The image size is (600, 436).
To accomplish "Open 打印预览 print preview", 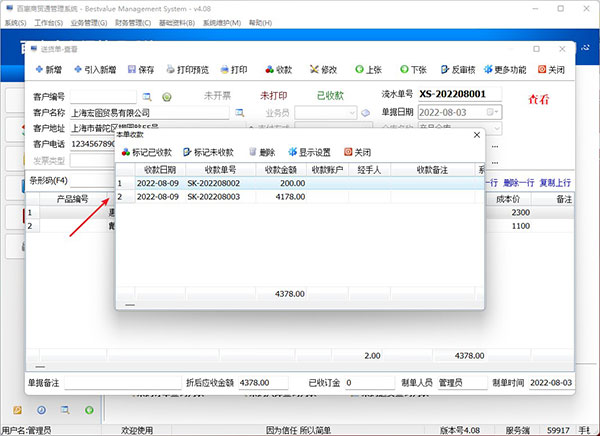I will click(x=188, y=70).
